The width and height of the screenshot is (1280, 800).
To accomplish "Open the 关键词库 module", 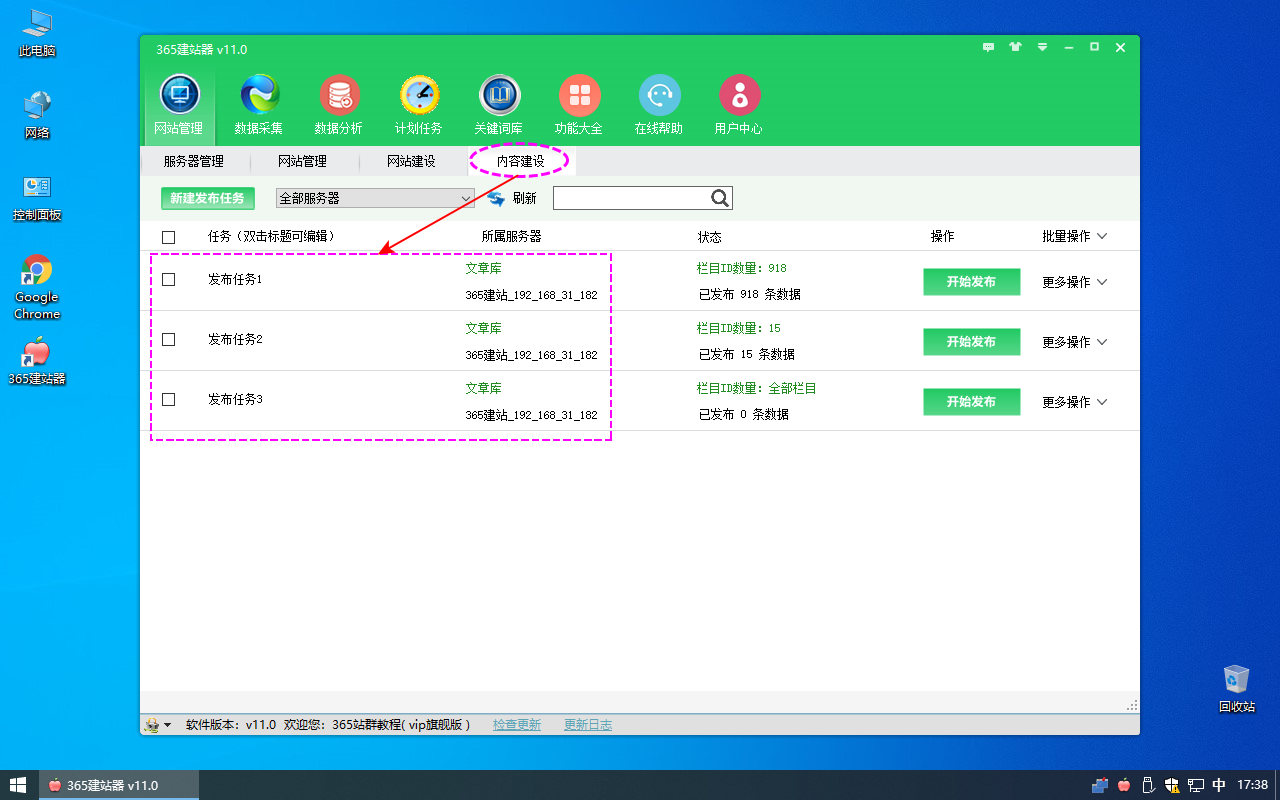I will 499,105.
